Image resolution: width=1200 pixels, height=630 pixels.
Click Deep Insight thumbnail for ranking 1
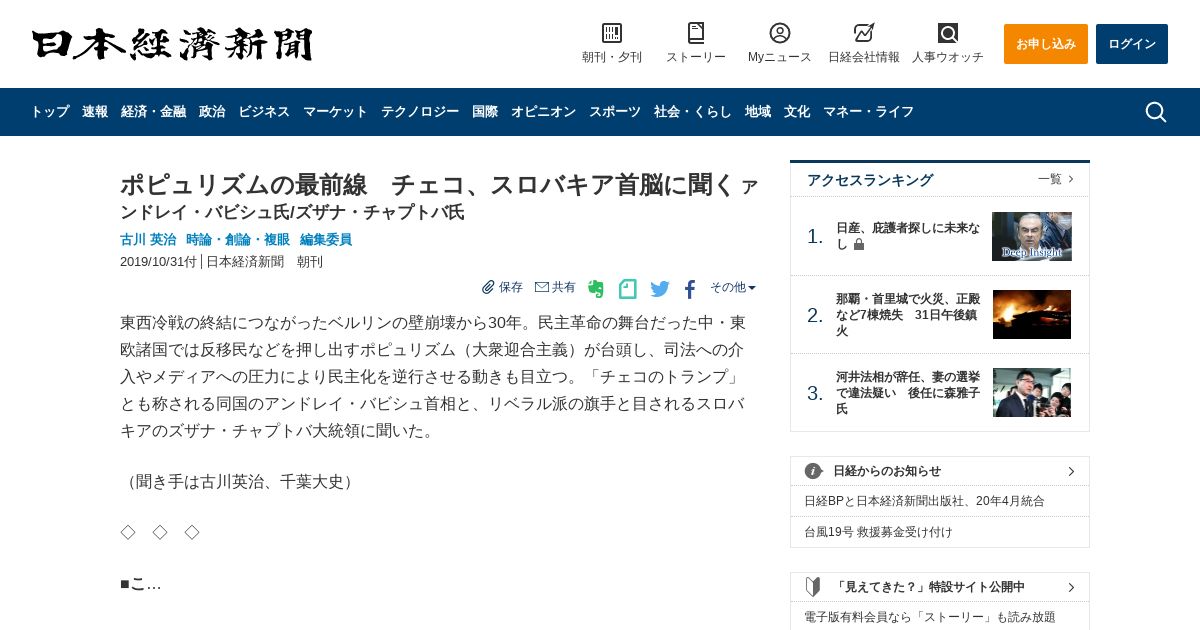[1032, 236]
